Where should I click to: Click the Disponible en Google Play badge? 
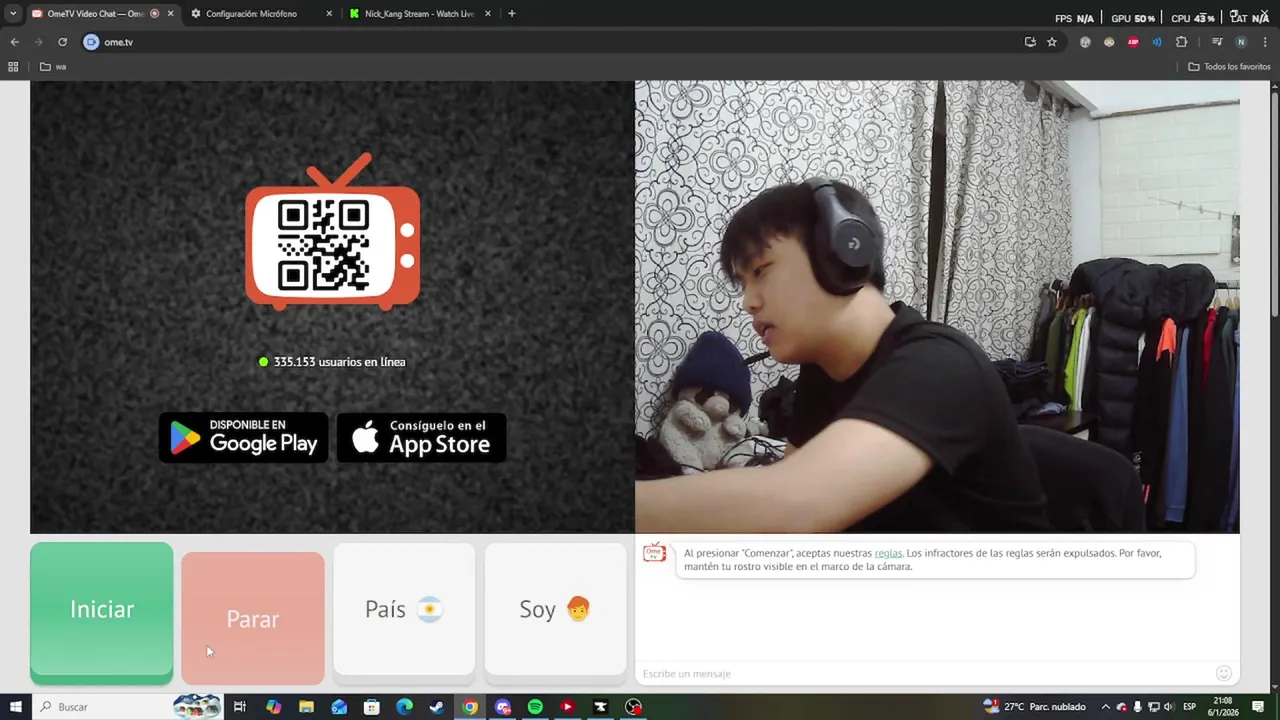click(x=243, y=437)
